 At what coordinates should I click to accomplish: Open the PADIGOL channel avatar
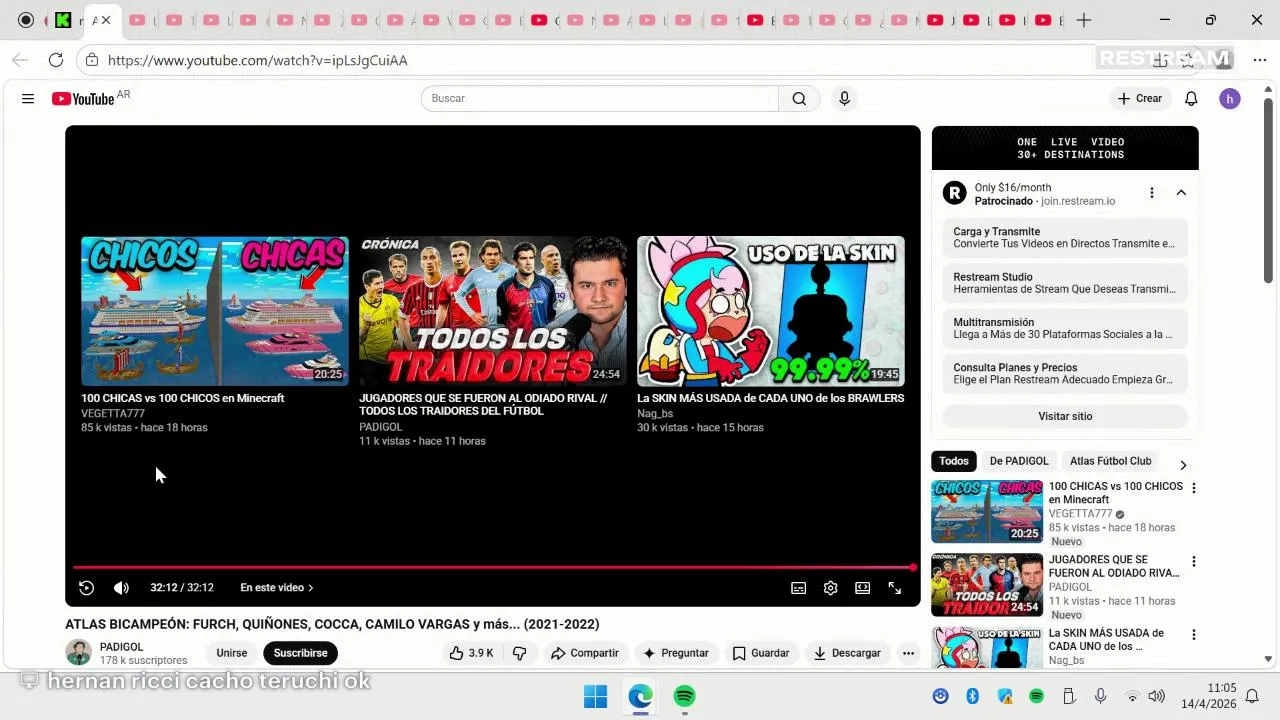(78, 653)
